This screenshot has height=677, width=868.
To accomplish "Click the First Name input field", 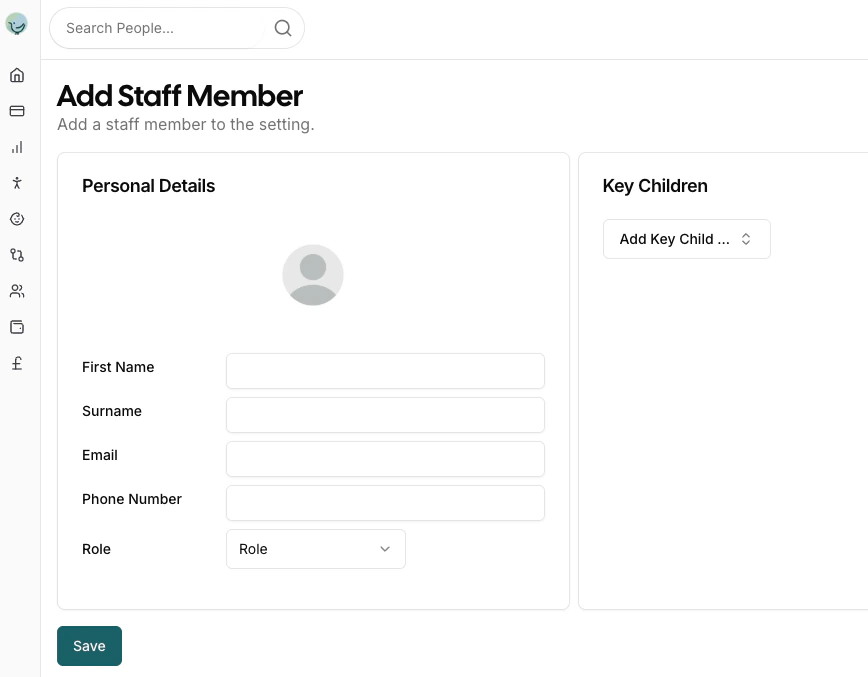I will click(x=385, y=371).
